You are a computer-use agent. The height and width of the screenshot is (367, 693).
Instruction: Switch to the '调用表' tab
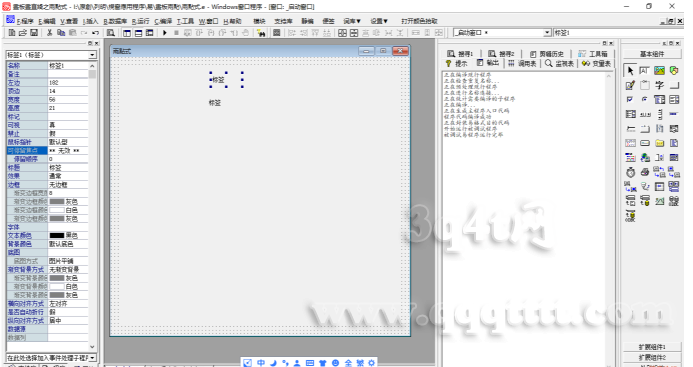(522, 64)
